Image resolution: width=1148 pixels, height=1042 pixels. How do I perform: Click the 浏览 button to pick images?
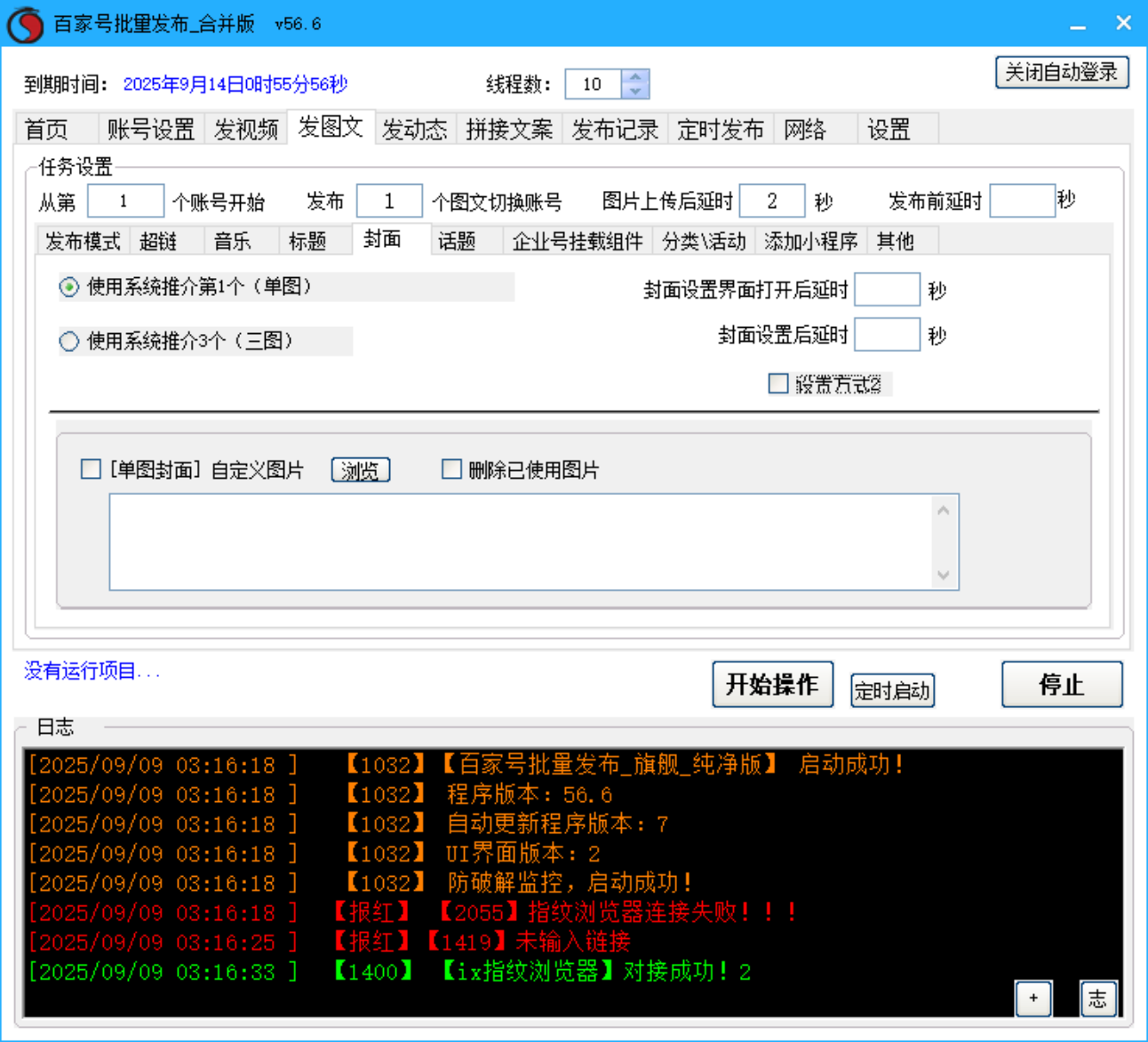(360, 469)
